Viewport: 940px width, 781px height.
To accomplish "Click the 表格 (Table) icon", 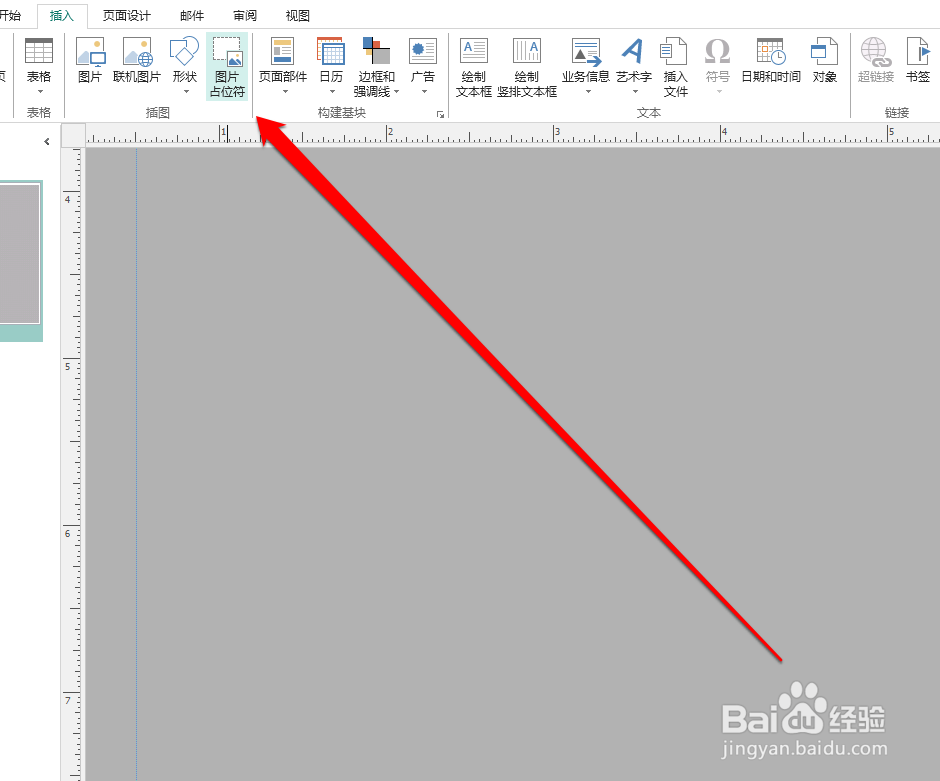I will 39,51.
